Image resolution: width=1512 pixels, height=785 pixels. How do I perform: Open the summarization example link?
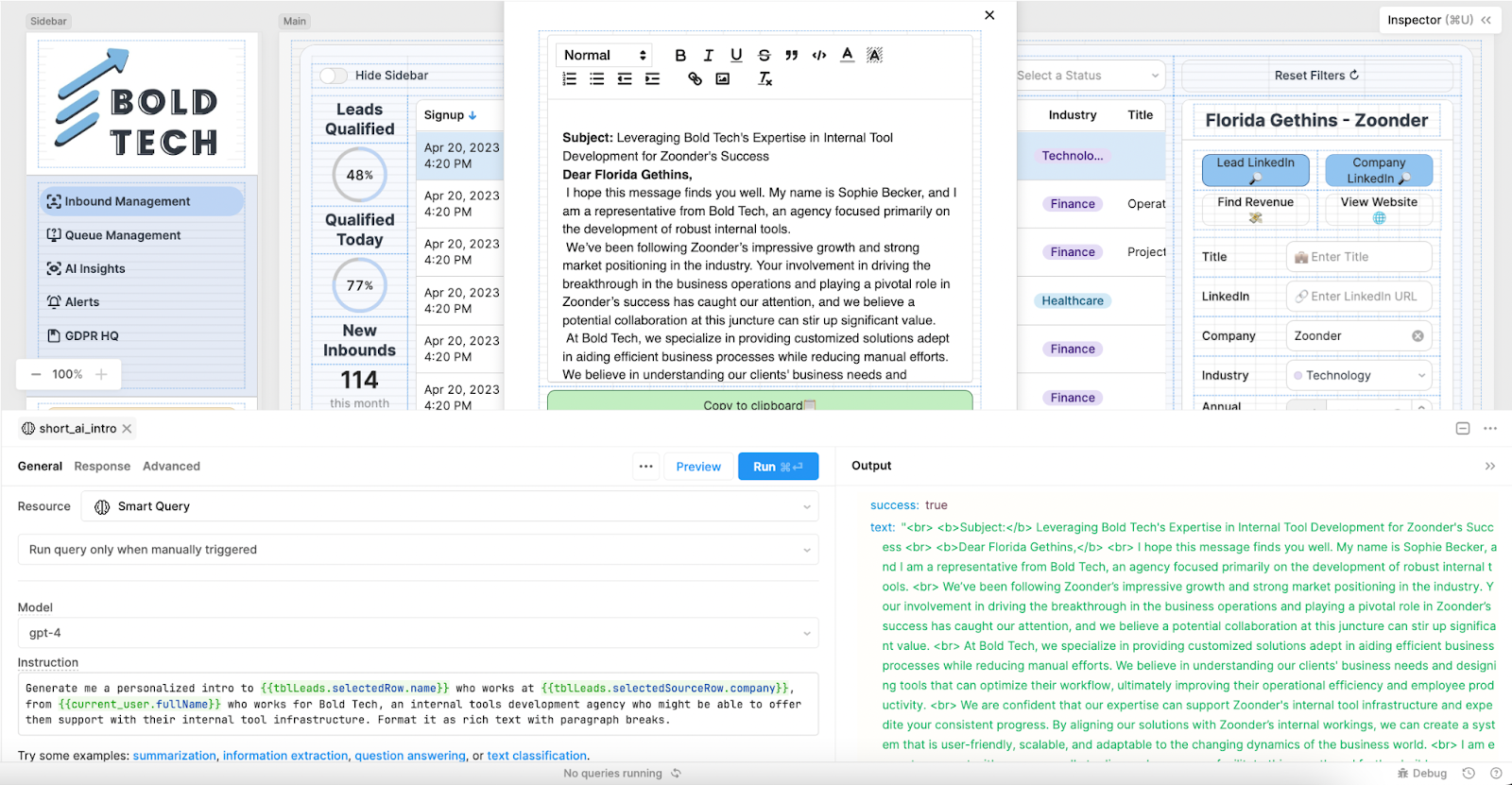pos(174,756)
